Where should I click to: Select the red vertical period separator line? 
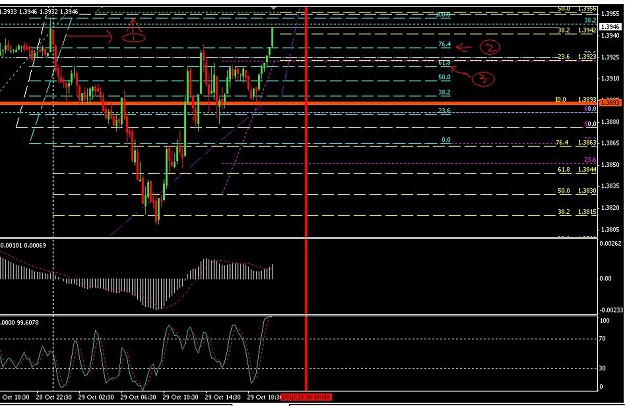pos(306,199)
